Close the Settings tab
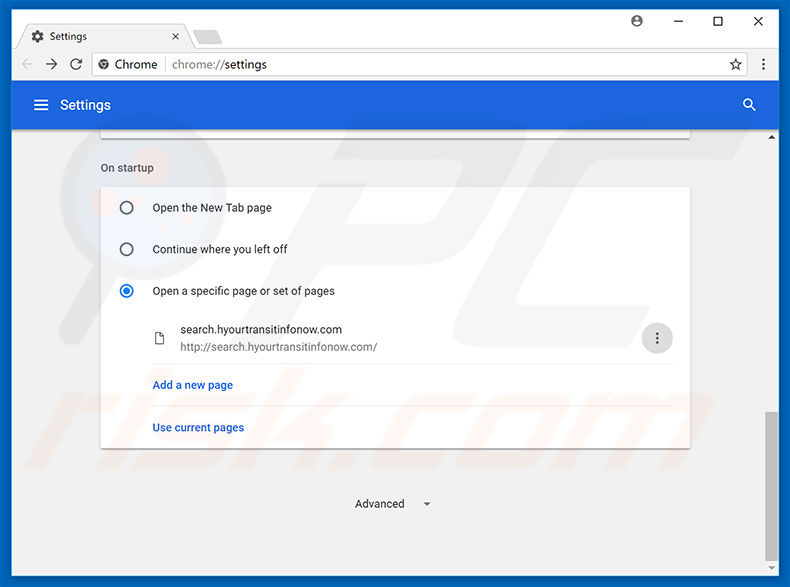790x587 pixels. tap(176, 37)
